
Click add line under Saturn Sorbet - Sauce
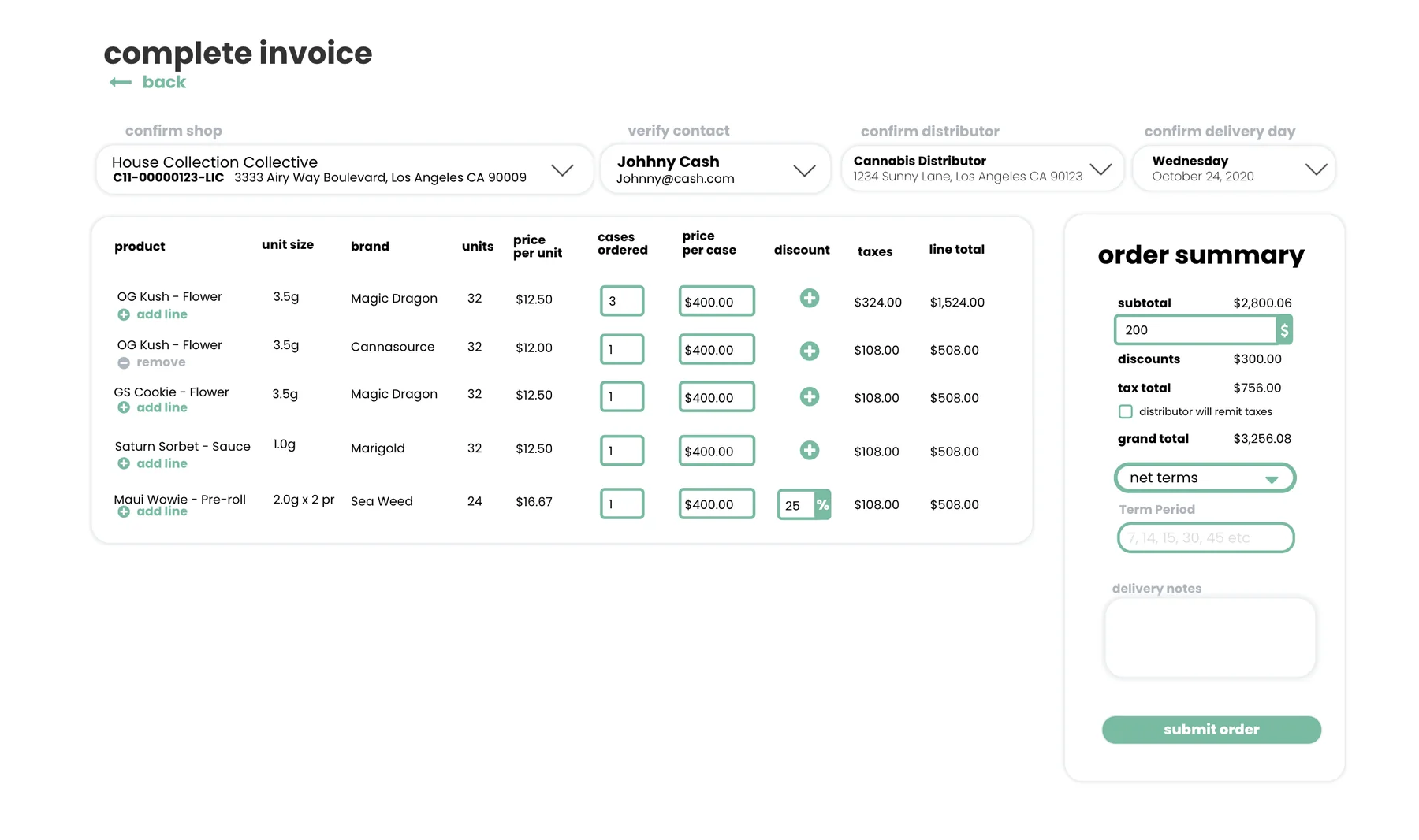pos(153,463)
